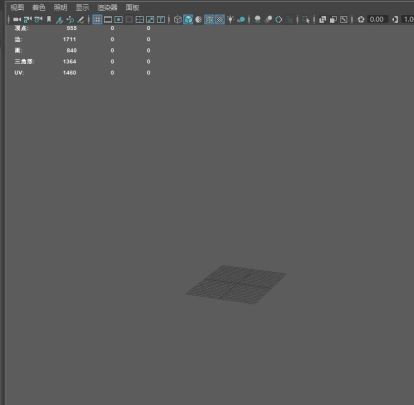Toggle the Resolution Gate display
This screenshot has width=414, height=405.
tap(118, 20)
